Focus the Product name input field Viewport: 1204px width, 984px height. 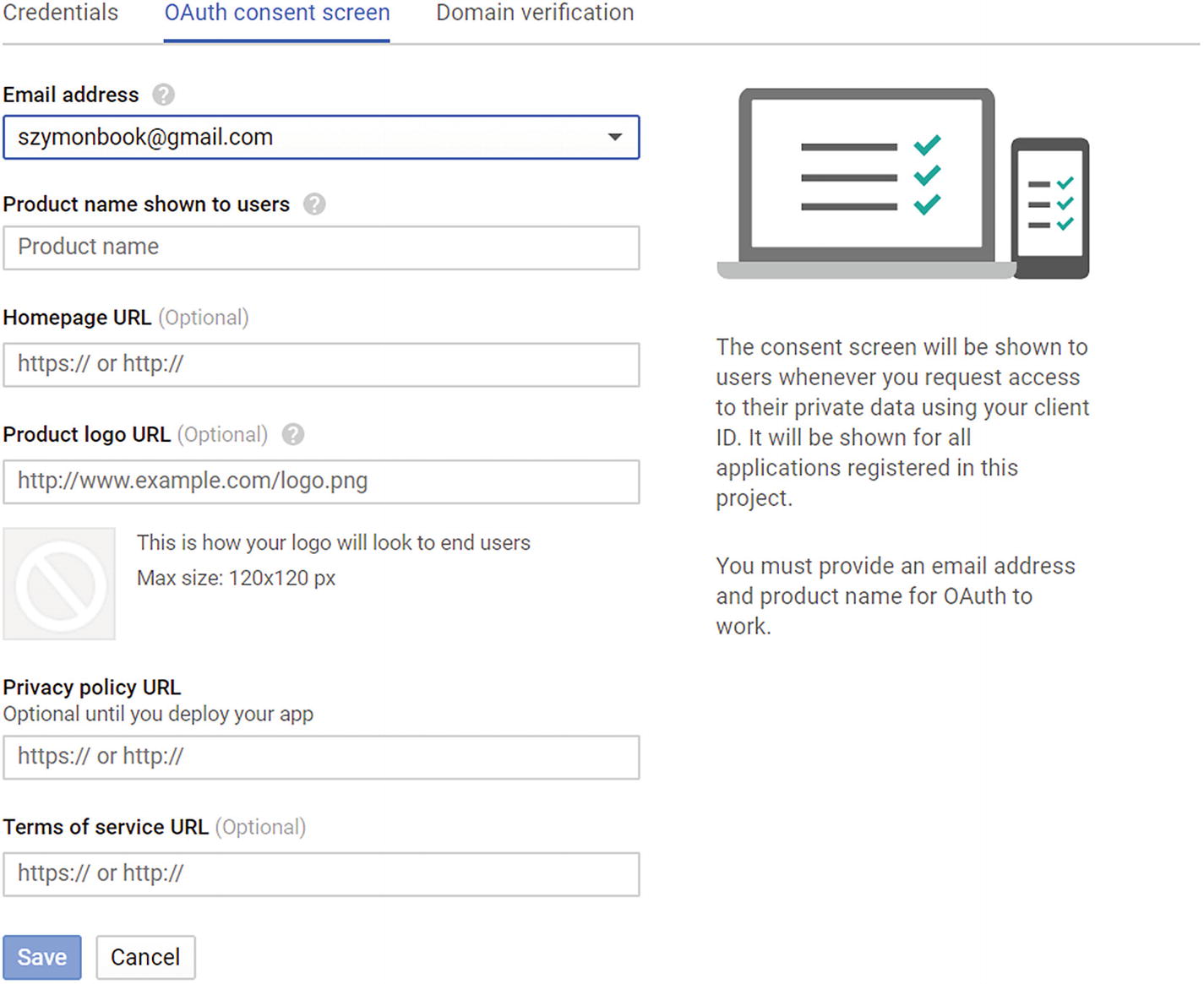321,247
